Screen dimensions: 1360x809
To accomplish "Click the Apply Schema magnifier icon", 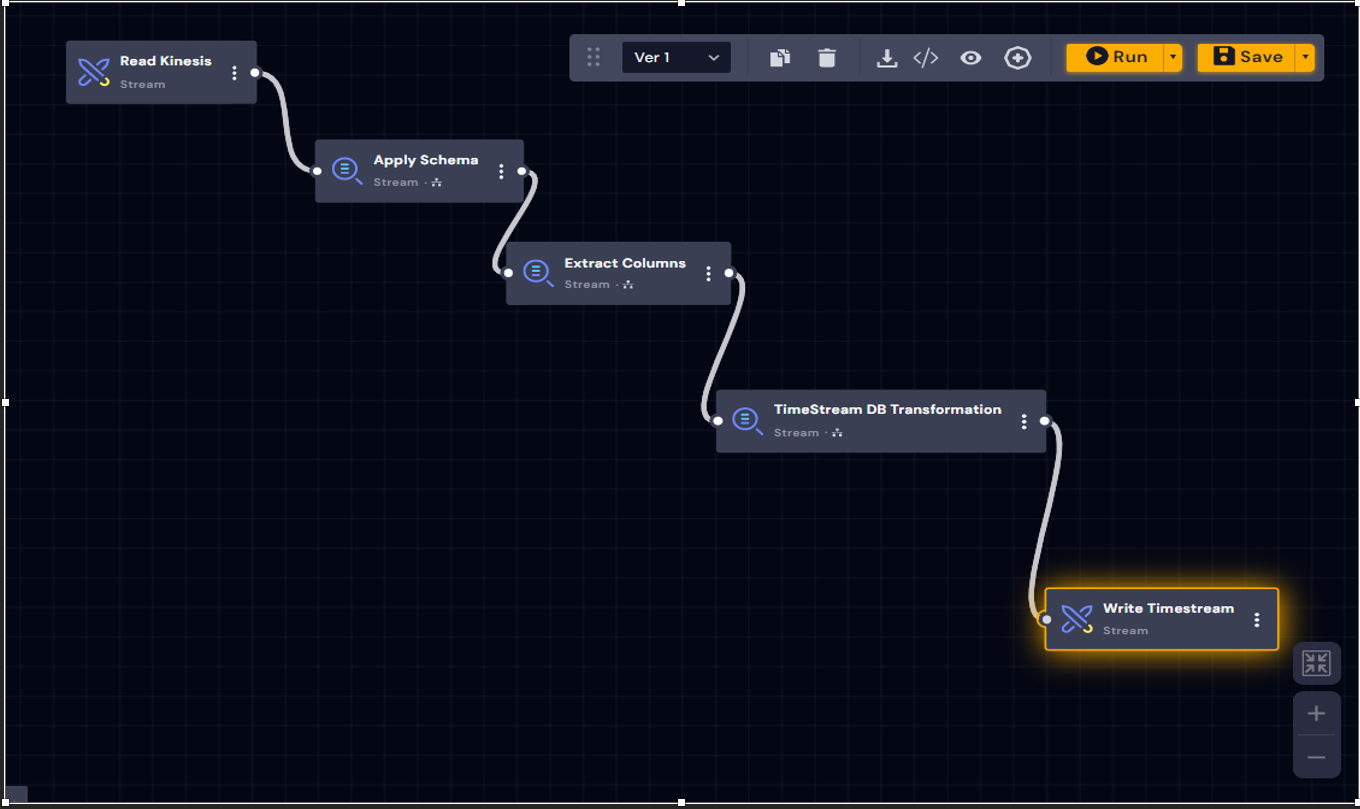I will (x=347, y=171).
